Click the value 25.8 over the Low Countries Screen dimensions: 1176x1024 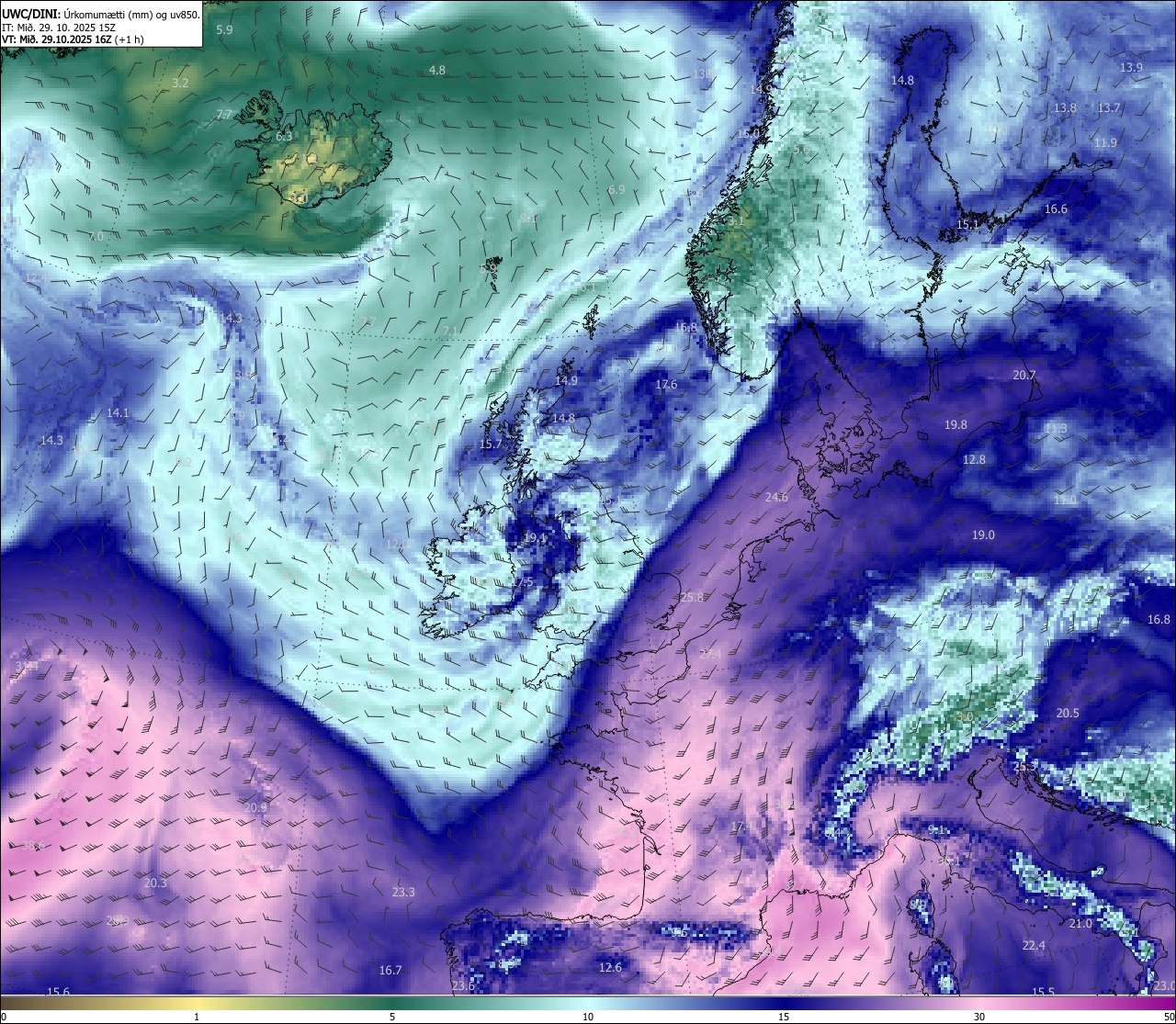coord(692,598)
